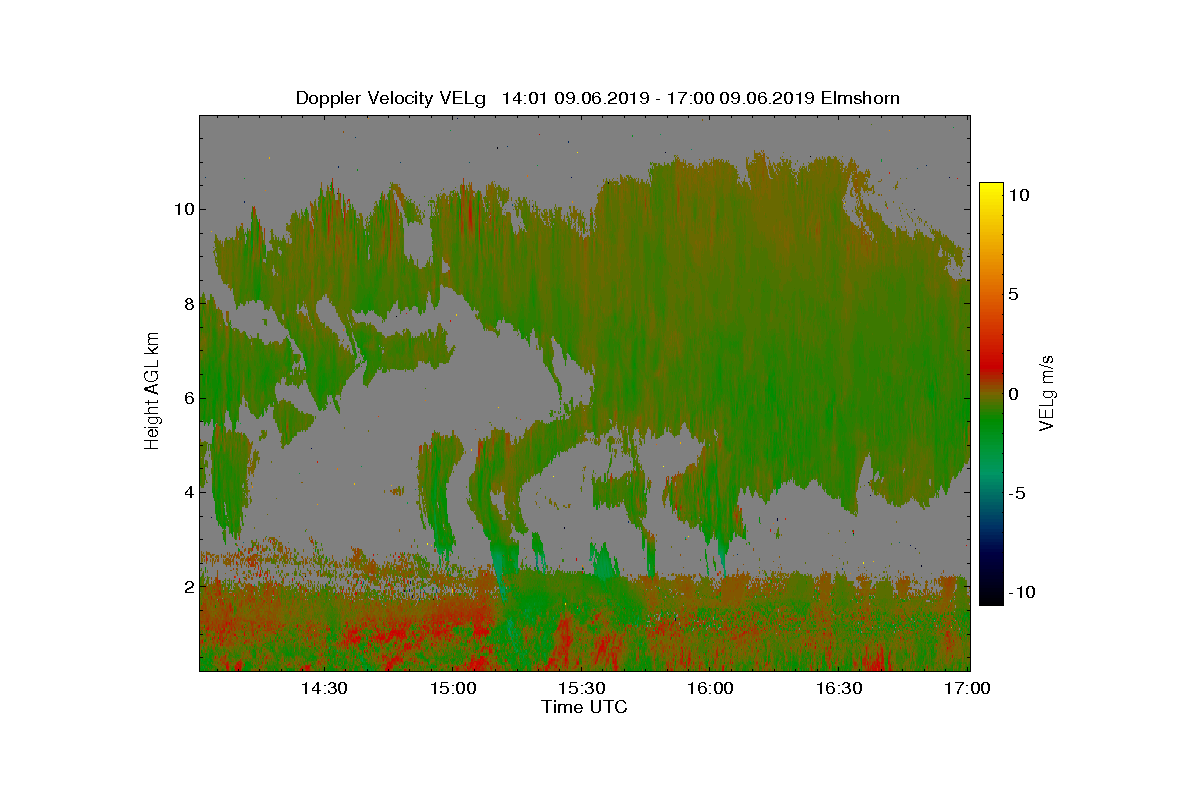The height and width of the screenshot is (800, 1200).
Task: Click the height axis tick label '2'
Action: (x=187, y=587)
